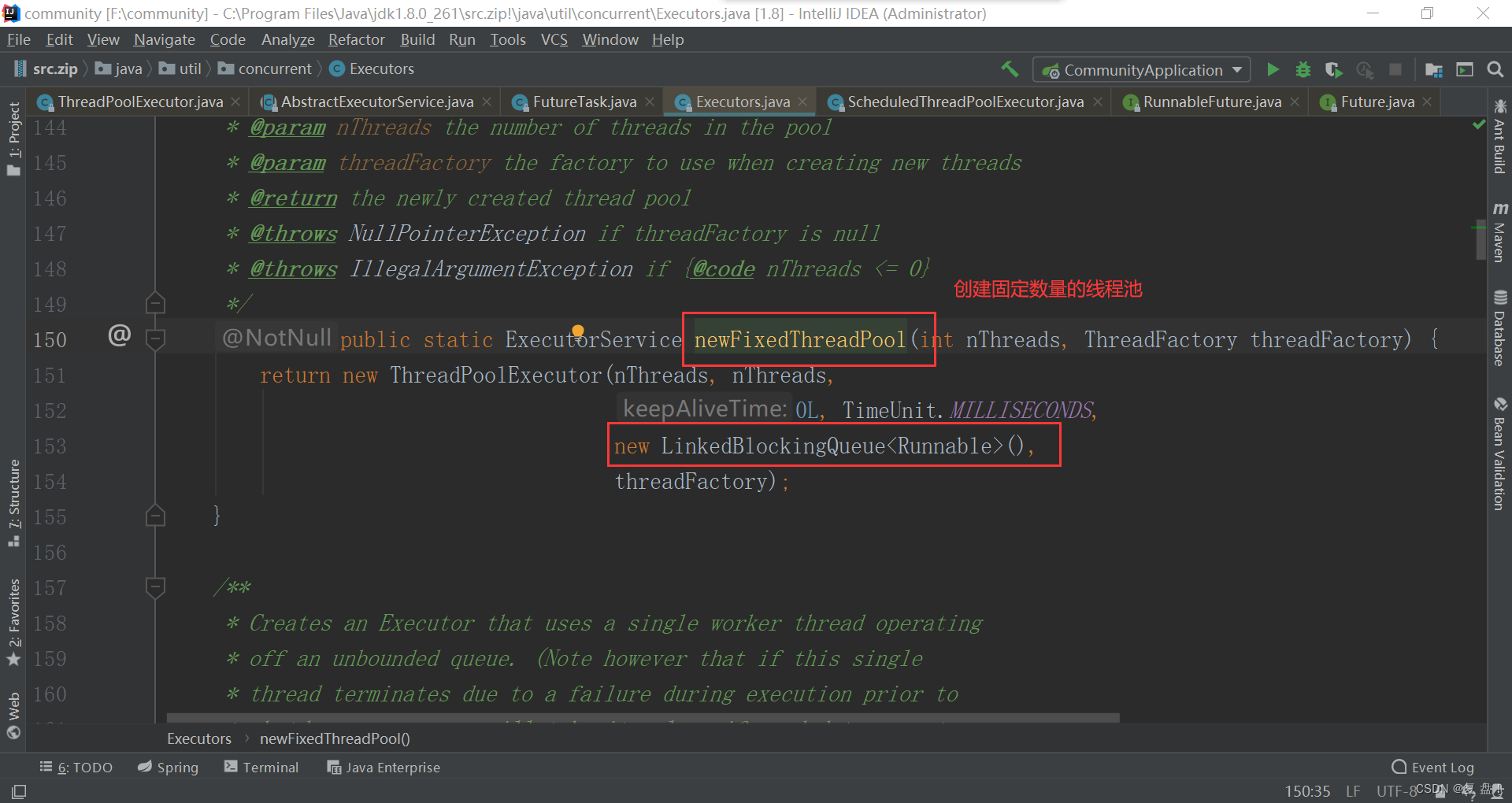The image size is (1512, 803).
Task: Click the vertical editor scrollbar thumb
Action: point(1480,240)
